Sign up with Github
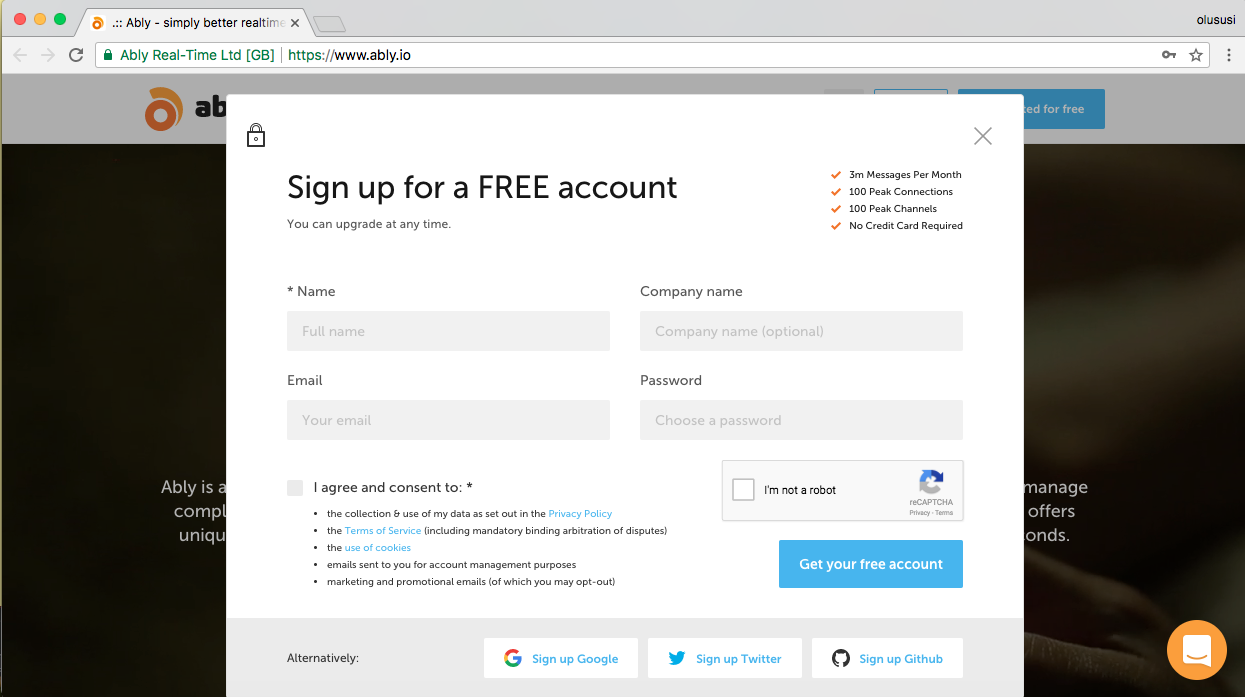Screen dimensions: 1245x697 pyautogui.click(x=887, y=658)
